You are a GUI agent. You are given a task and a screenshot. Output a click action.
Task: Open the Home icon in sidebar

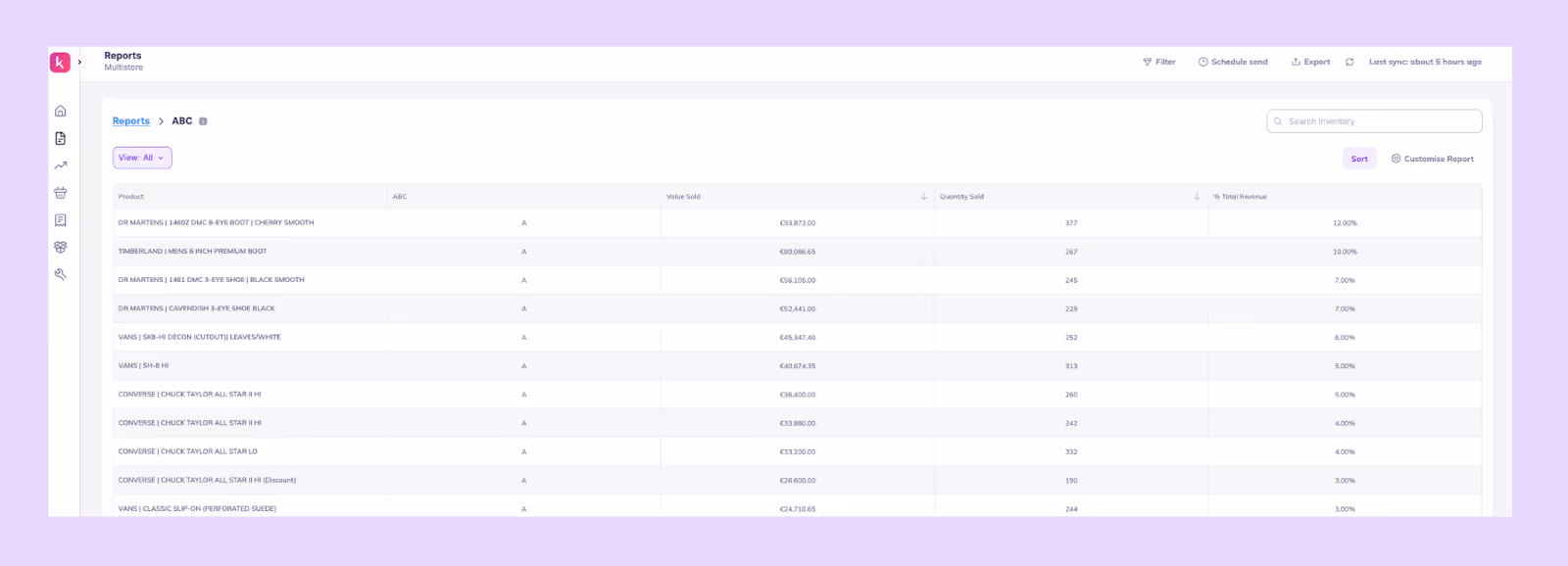click(x=61, y=111)
